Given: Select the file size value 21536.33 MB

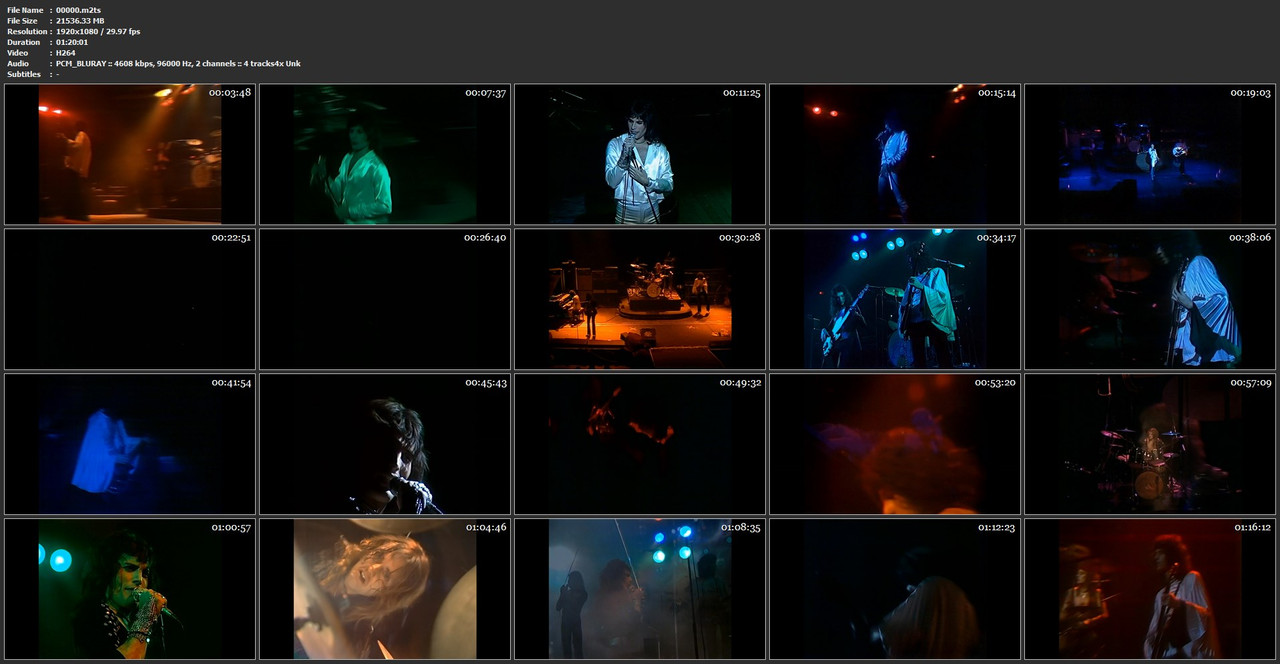Looking at the screenshot, I should (x=80, y=21).
